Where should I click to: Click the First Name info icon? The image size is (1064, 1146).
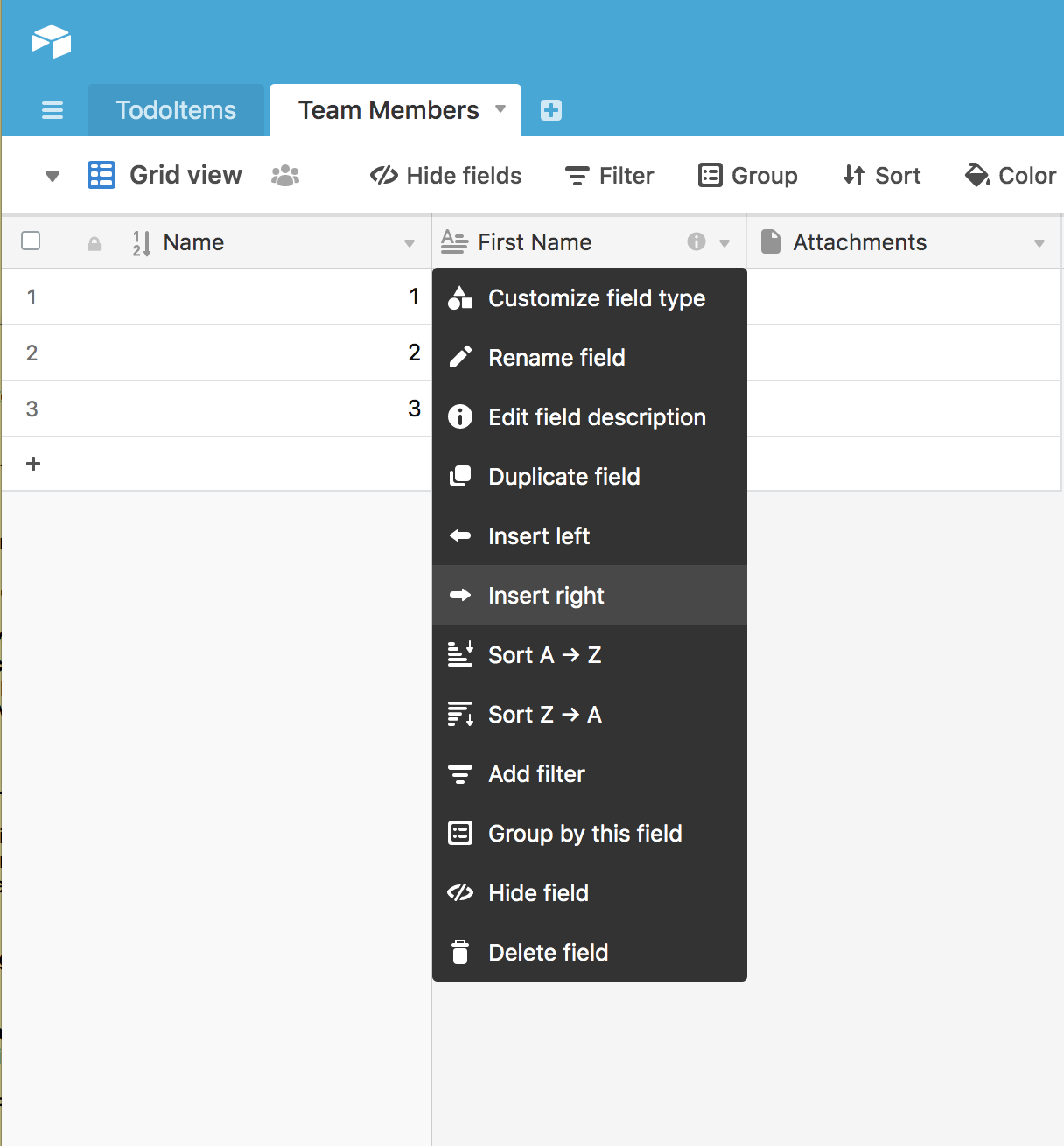[x=696, y=242]
